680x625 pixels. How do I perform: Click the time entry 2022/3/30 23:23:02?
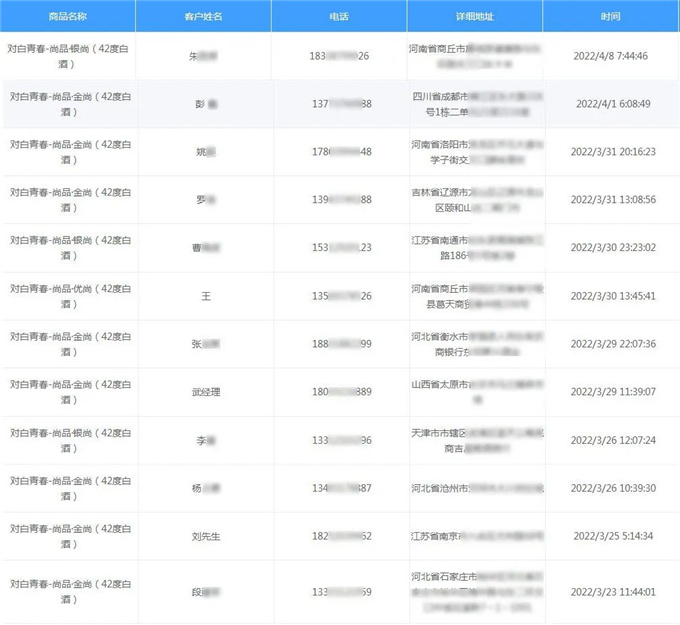coord(611,248)
